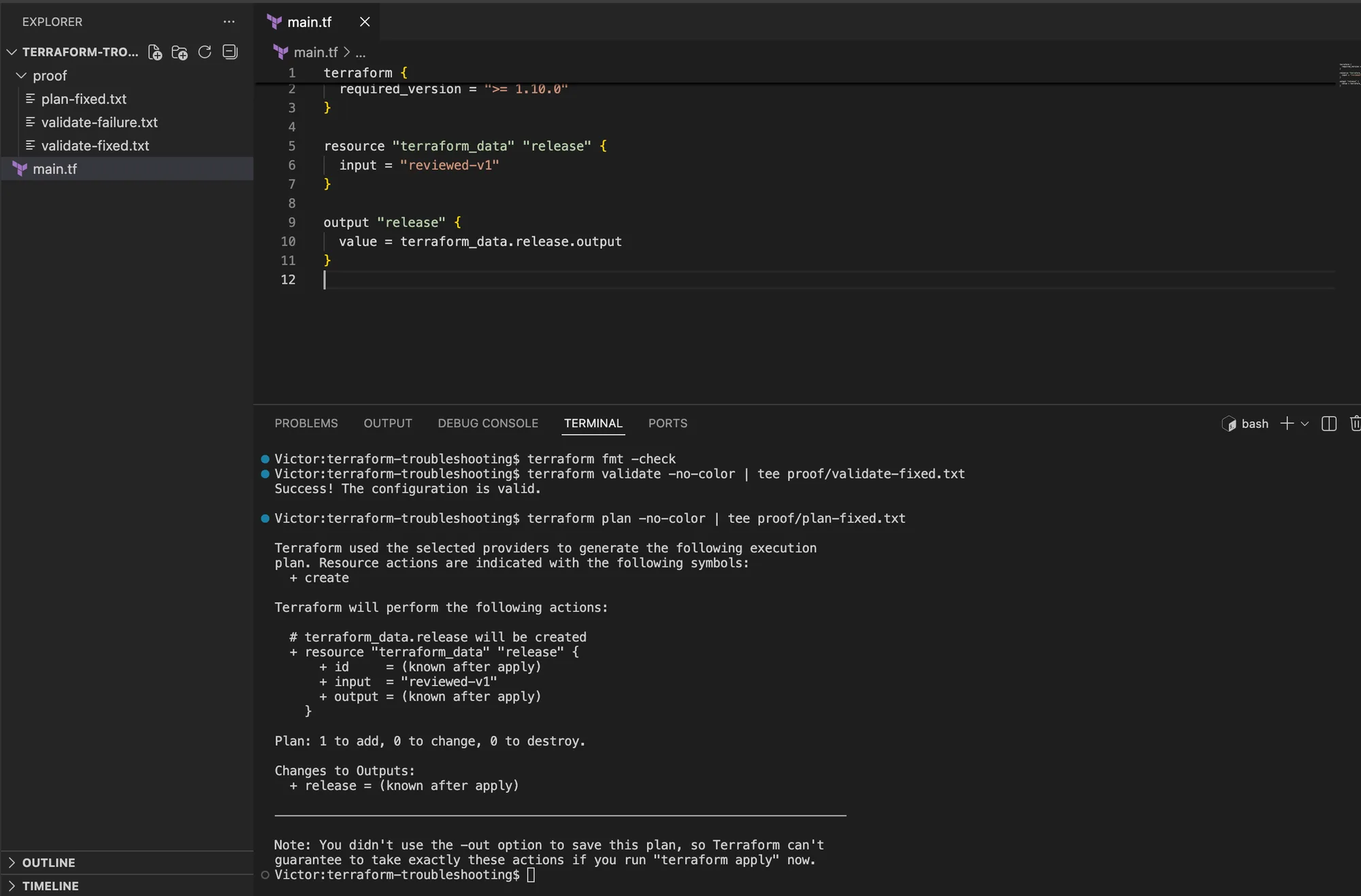Click the Terraform icon next to main.tf in tree
This screenshot has height=896, width=1361.
tap(20, 169)
